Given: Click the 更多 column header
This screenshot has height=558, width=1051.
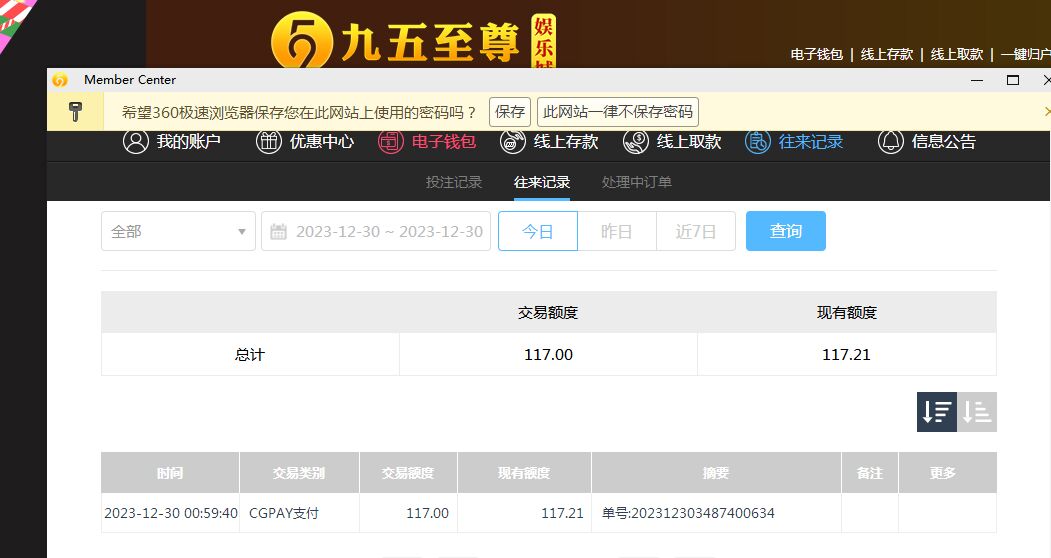Looking at the screenshot, I should click(x=947, y=473).
